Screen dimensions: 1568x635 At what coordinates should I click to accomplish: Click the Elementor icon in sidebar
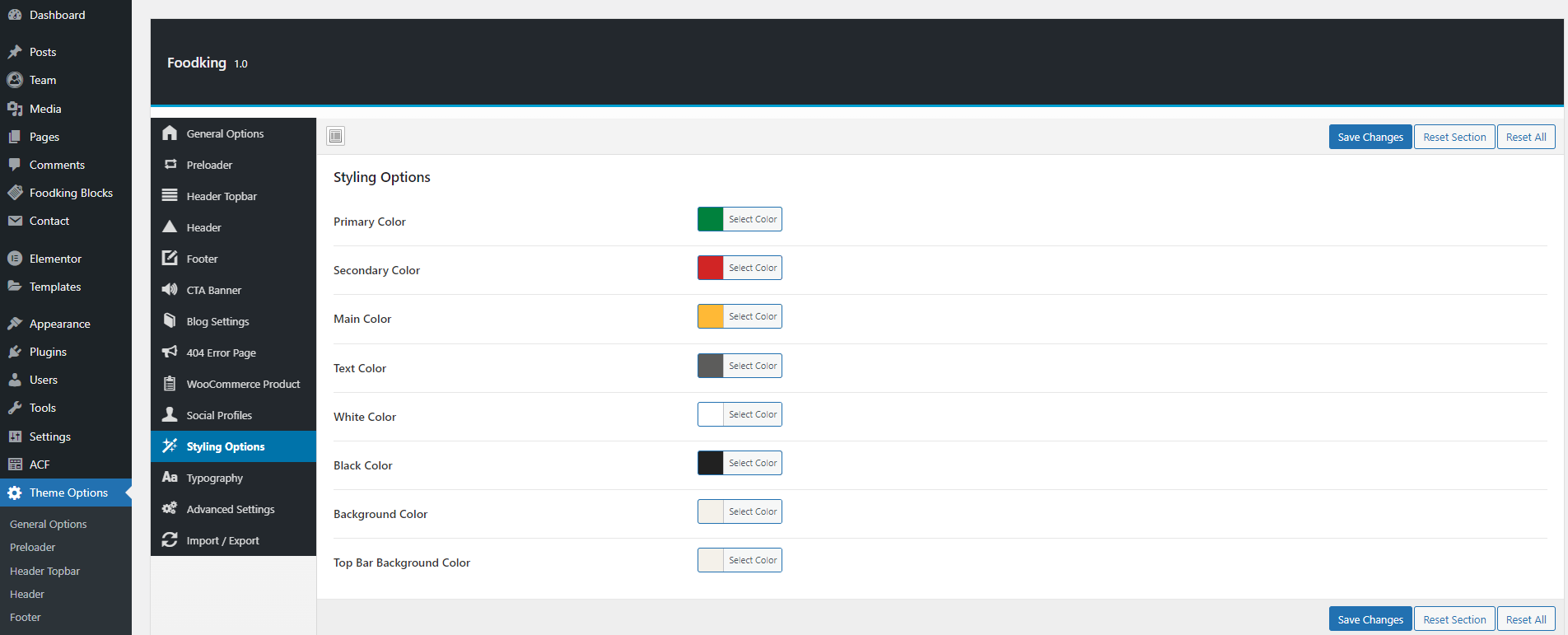(x=15, y=259)
